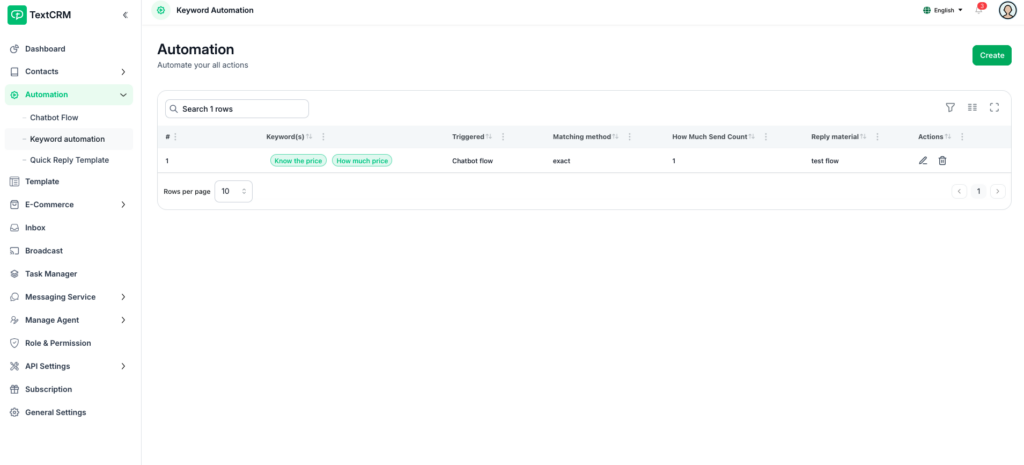1024x465 pixels.
Task: Click the Manage Agent user icon
Action: [x=14, y=320]
